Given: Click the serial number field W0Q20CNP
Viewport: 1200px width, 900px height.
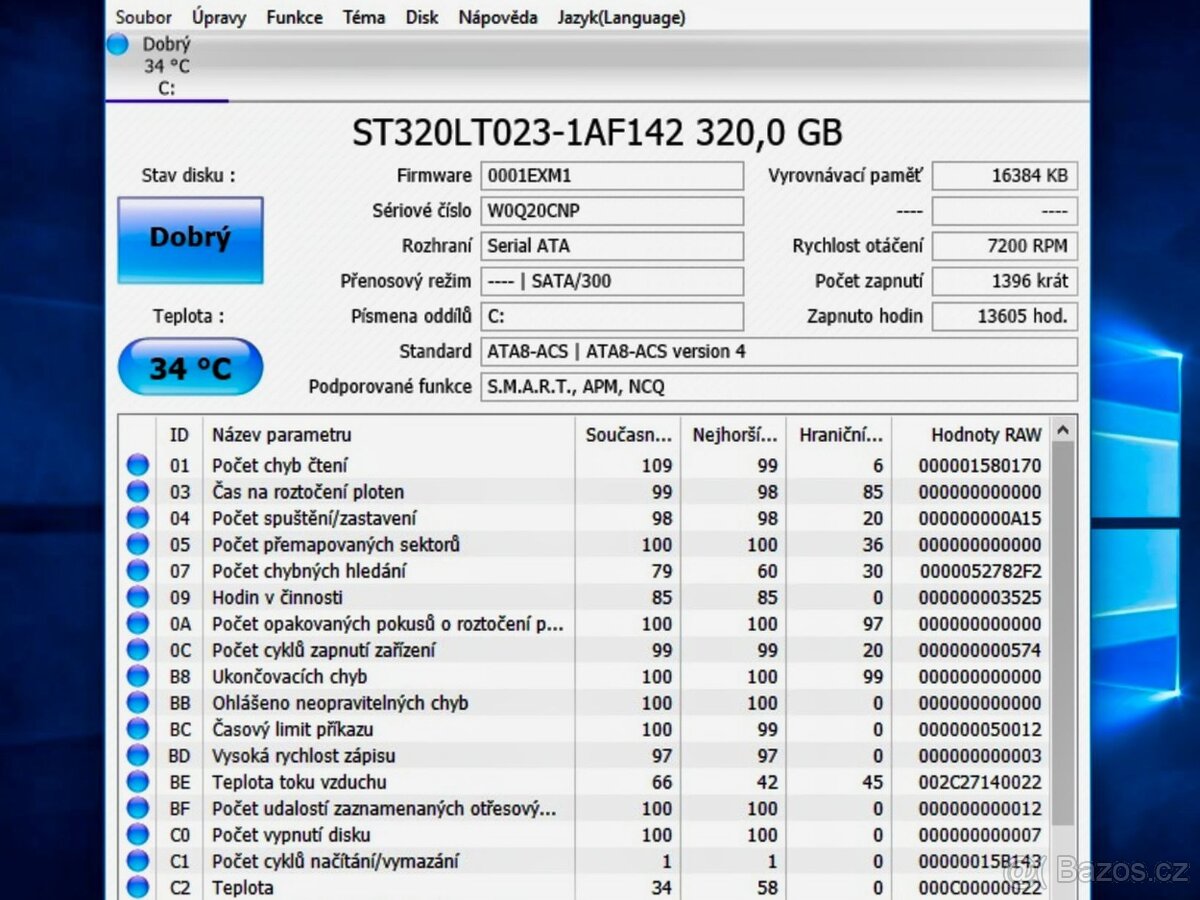Looking at the screenshot, I should (x=612, y=211).
